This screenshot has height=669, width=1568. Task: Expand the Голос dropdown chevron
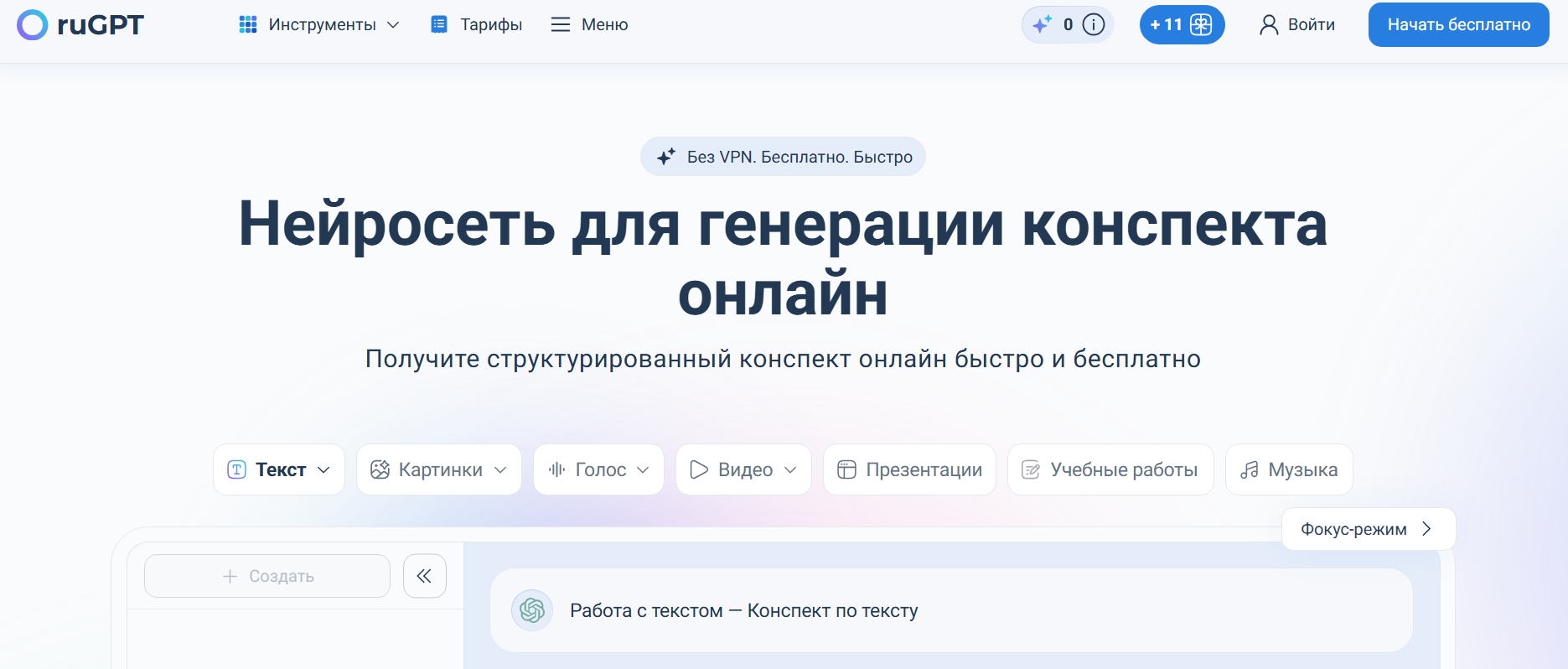click(643, 469)
